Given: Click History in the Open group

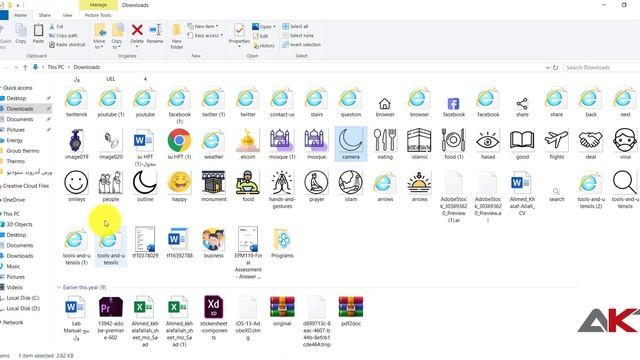Looking at the screenshot, I should (264, 46).
